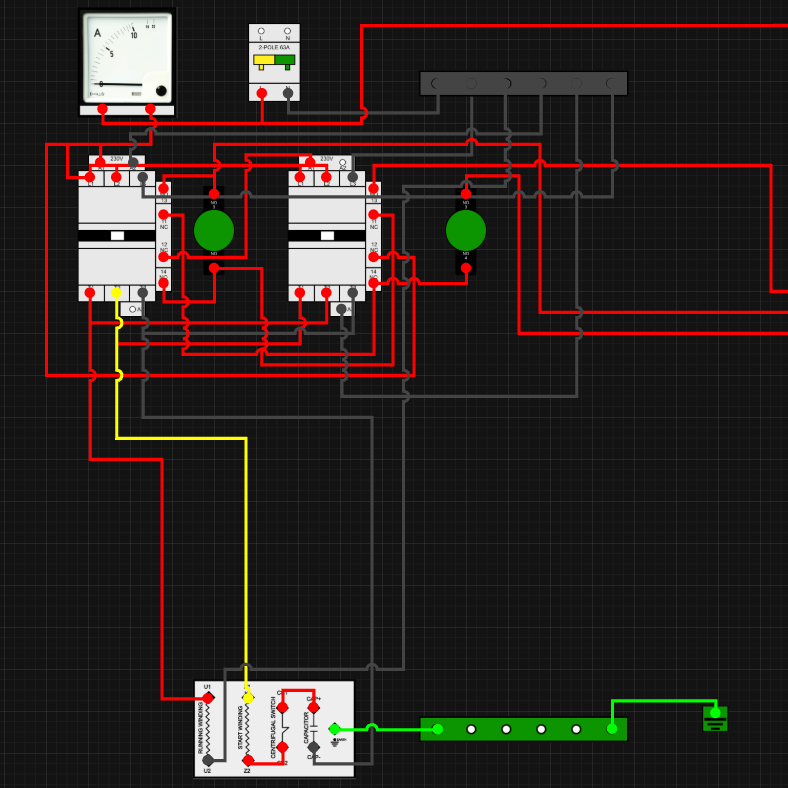
Task: Click the left contactor's 11 NC auxiliary terminal
Action: pos(163,215)
